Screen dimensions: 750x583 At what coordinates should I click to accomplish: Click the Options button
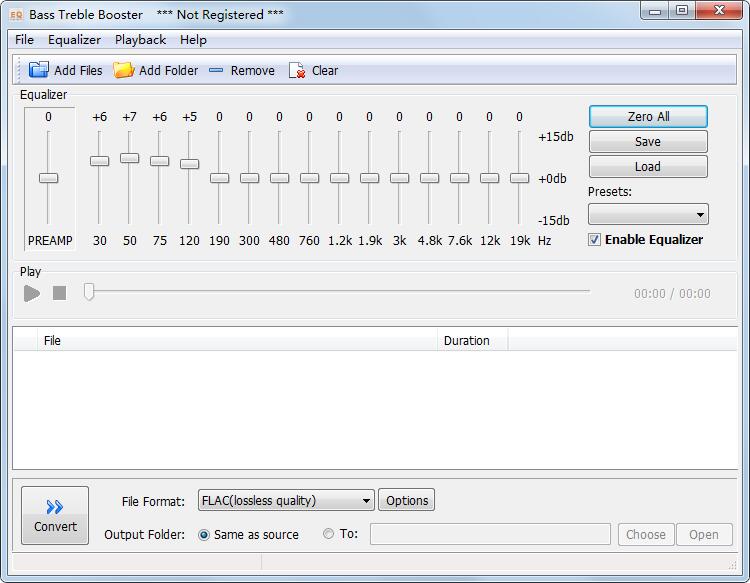pyautogui.click(x=407, y=501)
